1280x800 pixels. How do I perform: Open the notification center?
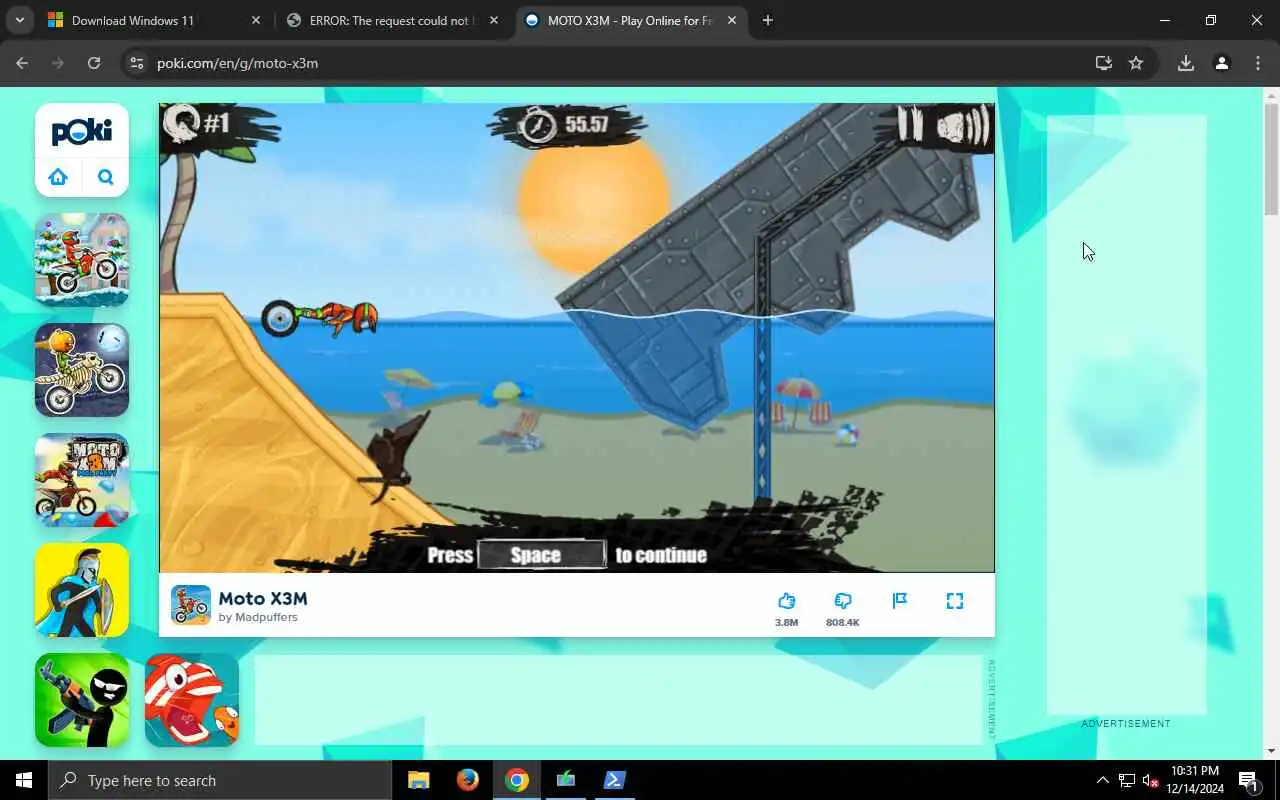pos(1248,780)
